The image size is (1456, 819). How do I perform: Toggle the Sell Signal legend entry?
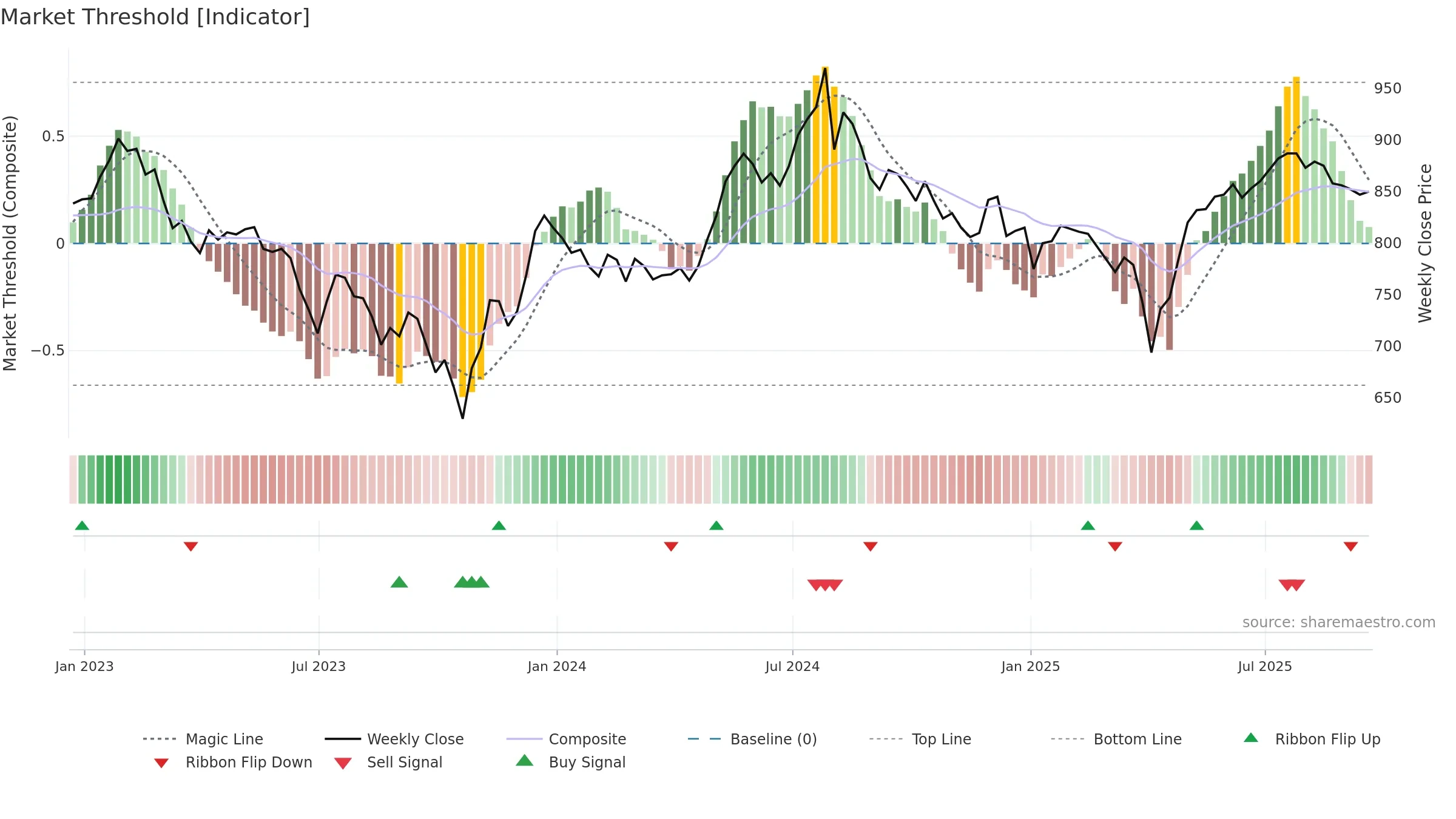coord(388,762)
